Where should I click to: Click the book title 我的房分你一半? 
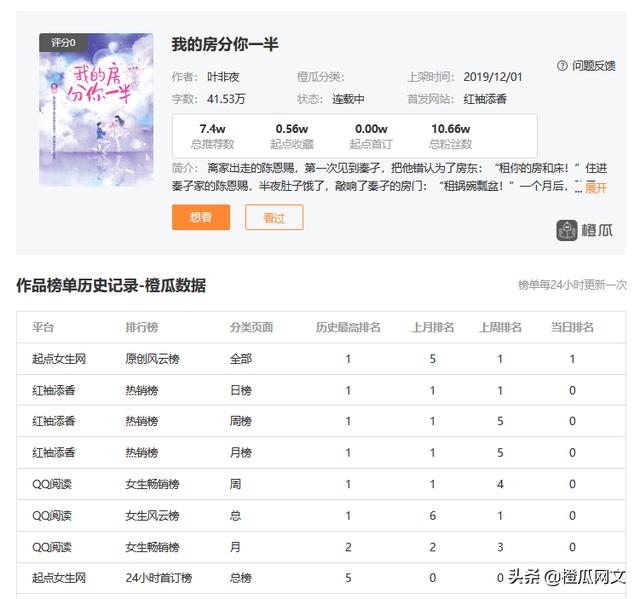(x=225, y=44)
